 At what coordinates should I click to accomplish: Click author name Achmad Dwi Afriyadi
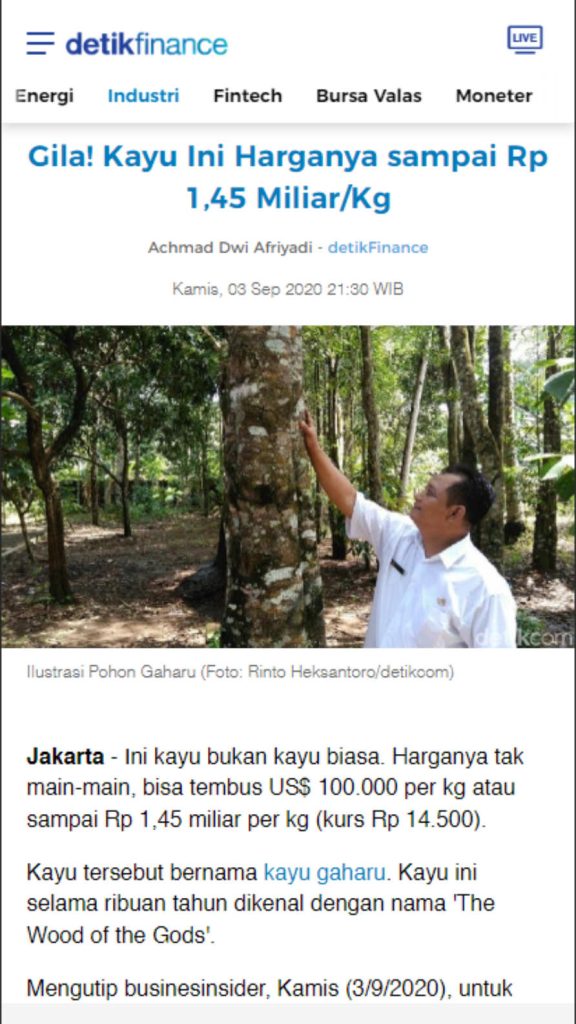point(230,248)
